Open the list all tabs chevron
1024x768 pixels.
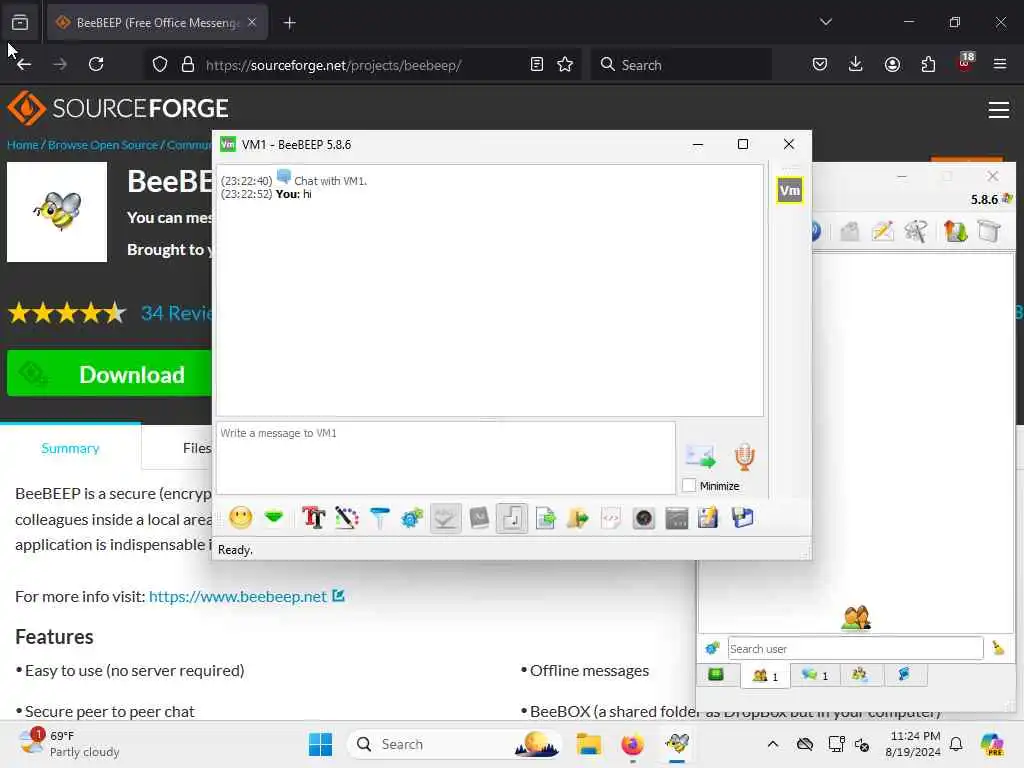tap(825, 22)
